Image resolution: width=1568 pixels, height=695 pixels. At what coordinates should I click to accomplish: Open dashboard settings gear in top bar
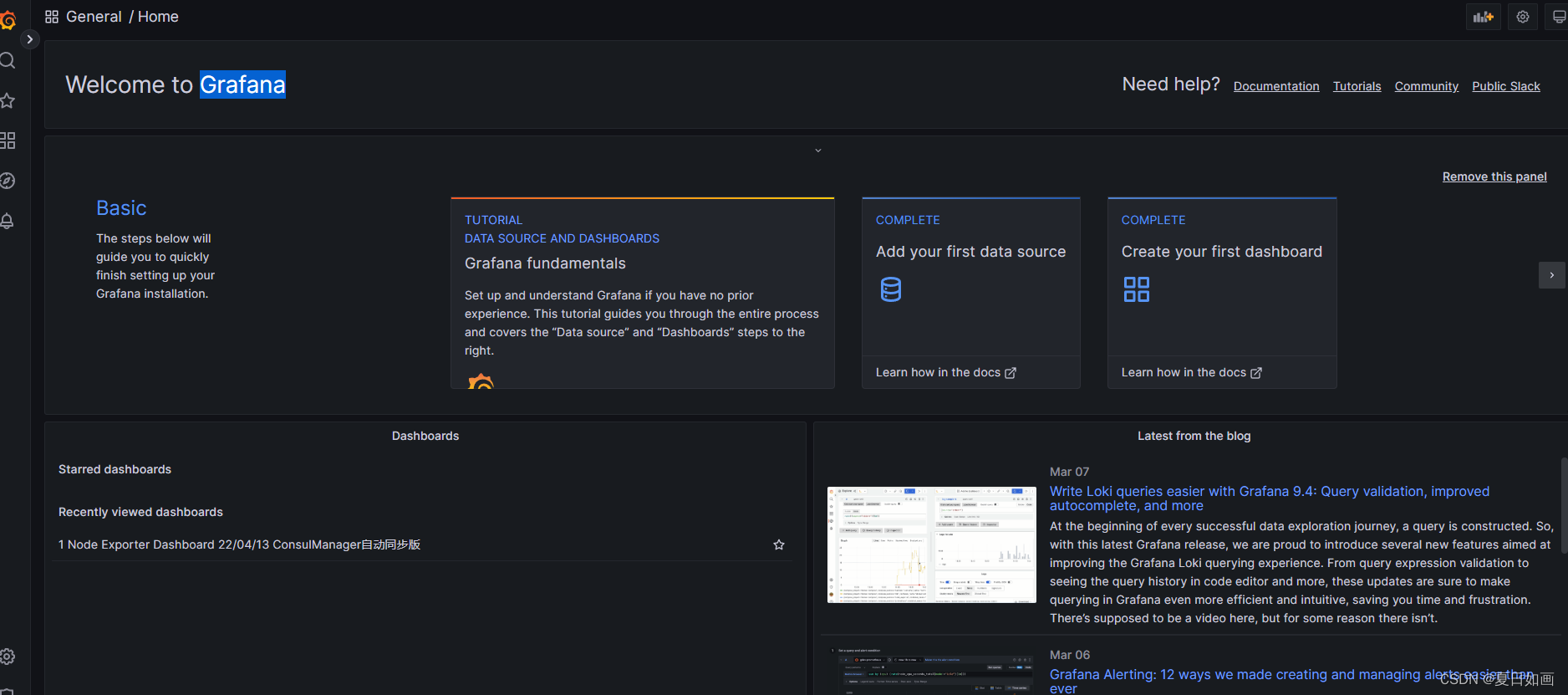click(x=1523, y=17)
